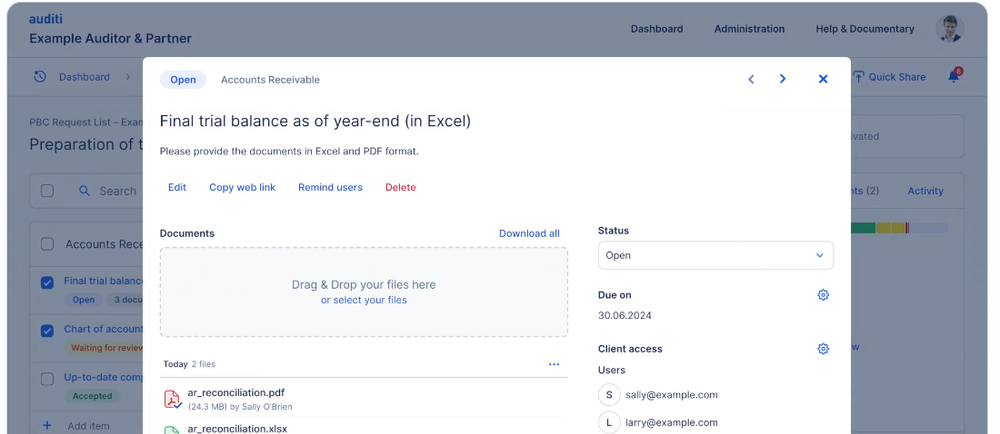1000x434 pixels.
Task: Go to next request with right chevron
Action: [783, 79]
